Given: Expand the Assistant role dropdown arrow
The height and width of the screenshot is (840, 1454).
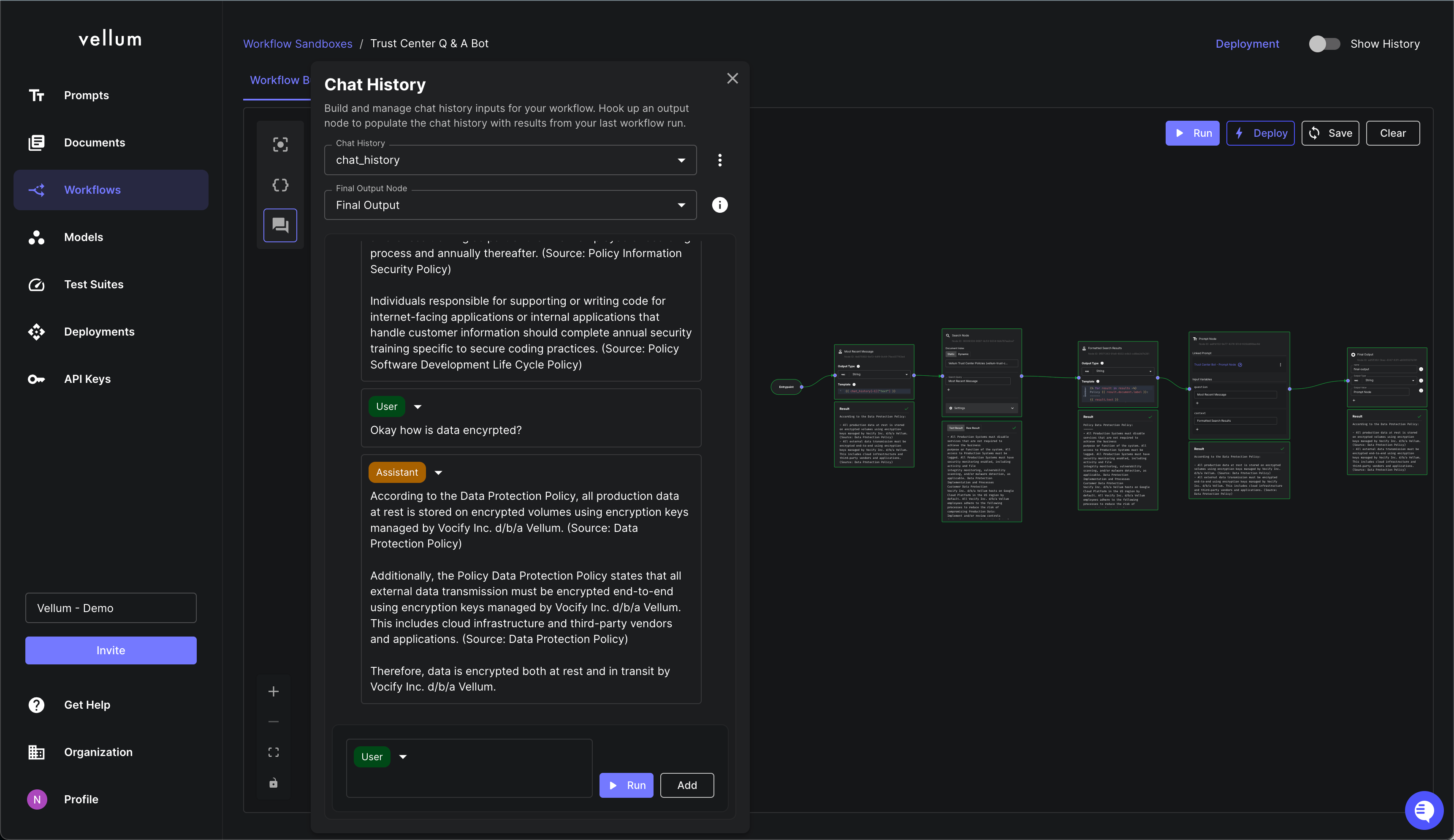Looking at the screenshot, I should coord(439,472).
